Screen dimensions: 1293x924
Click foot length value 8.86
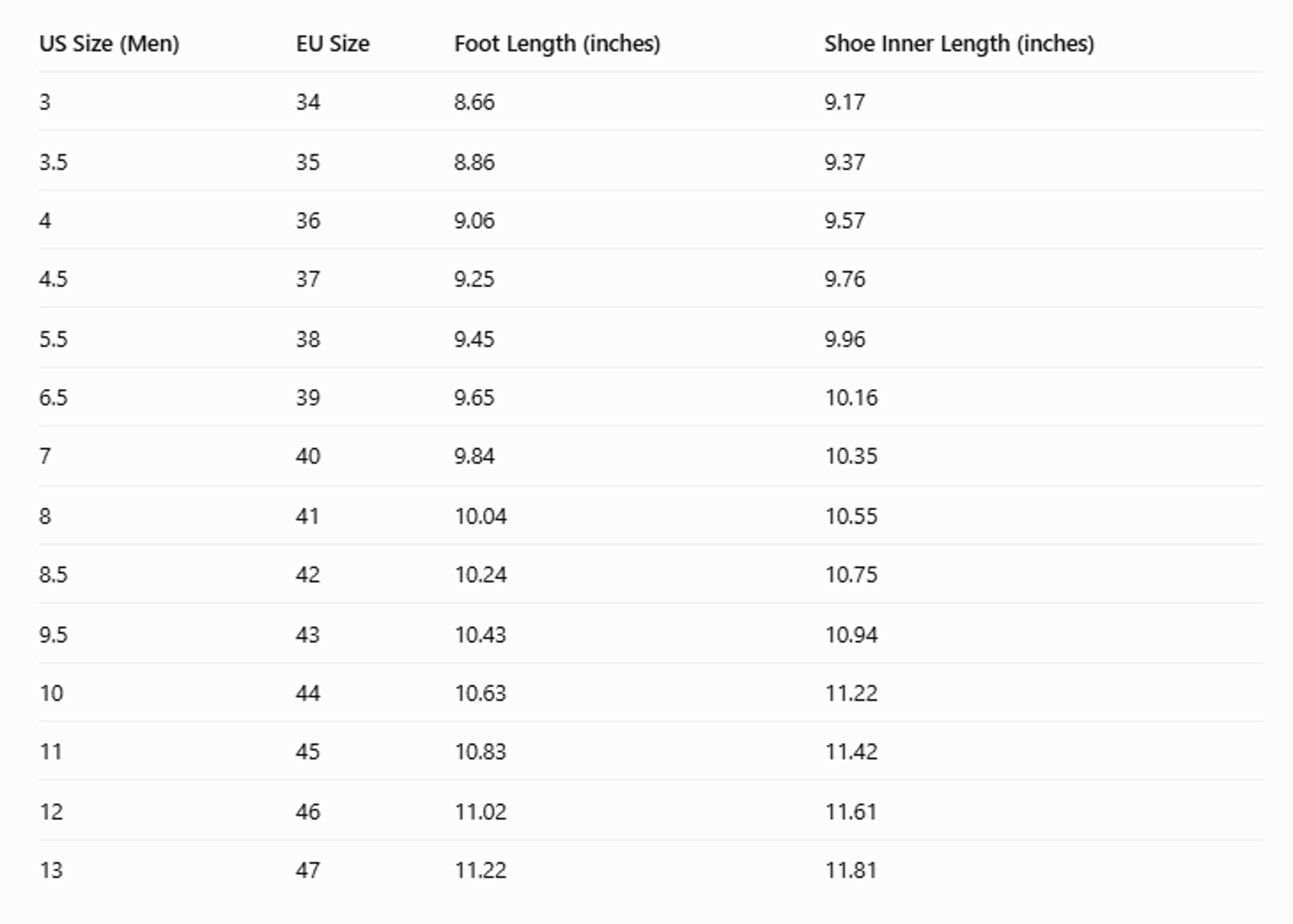(x=474, y=162)
